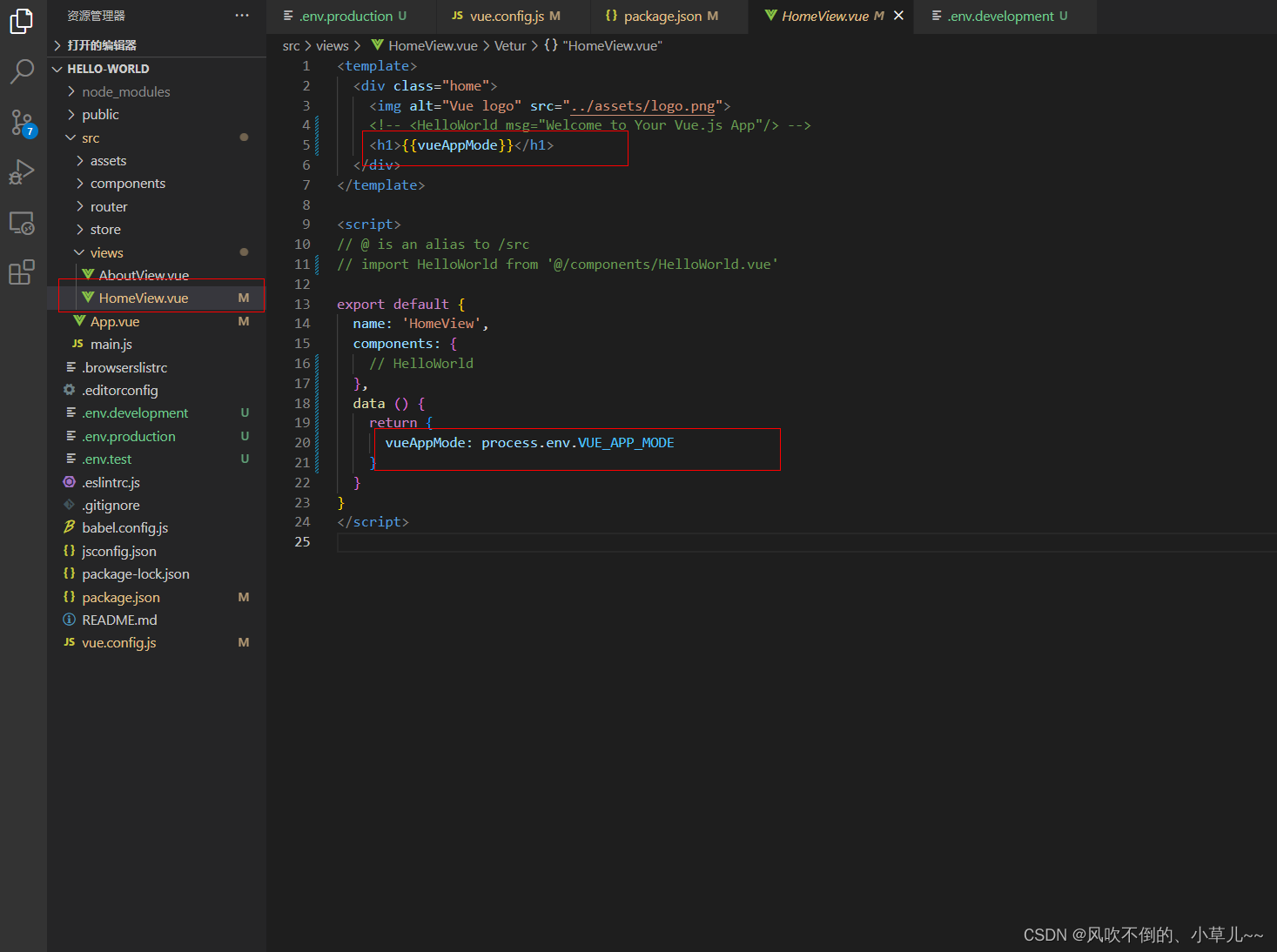The image size is (1277, 952).
Task: Open the .gitignore file
Action: pos(157,506)
